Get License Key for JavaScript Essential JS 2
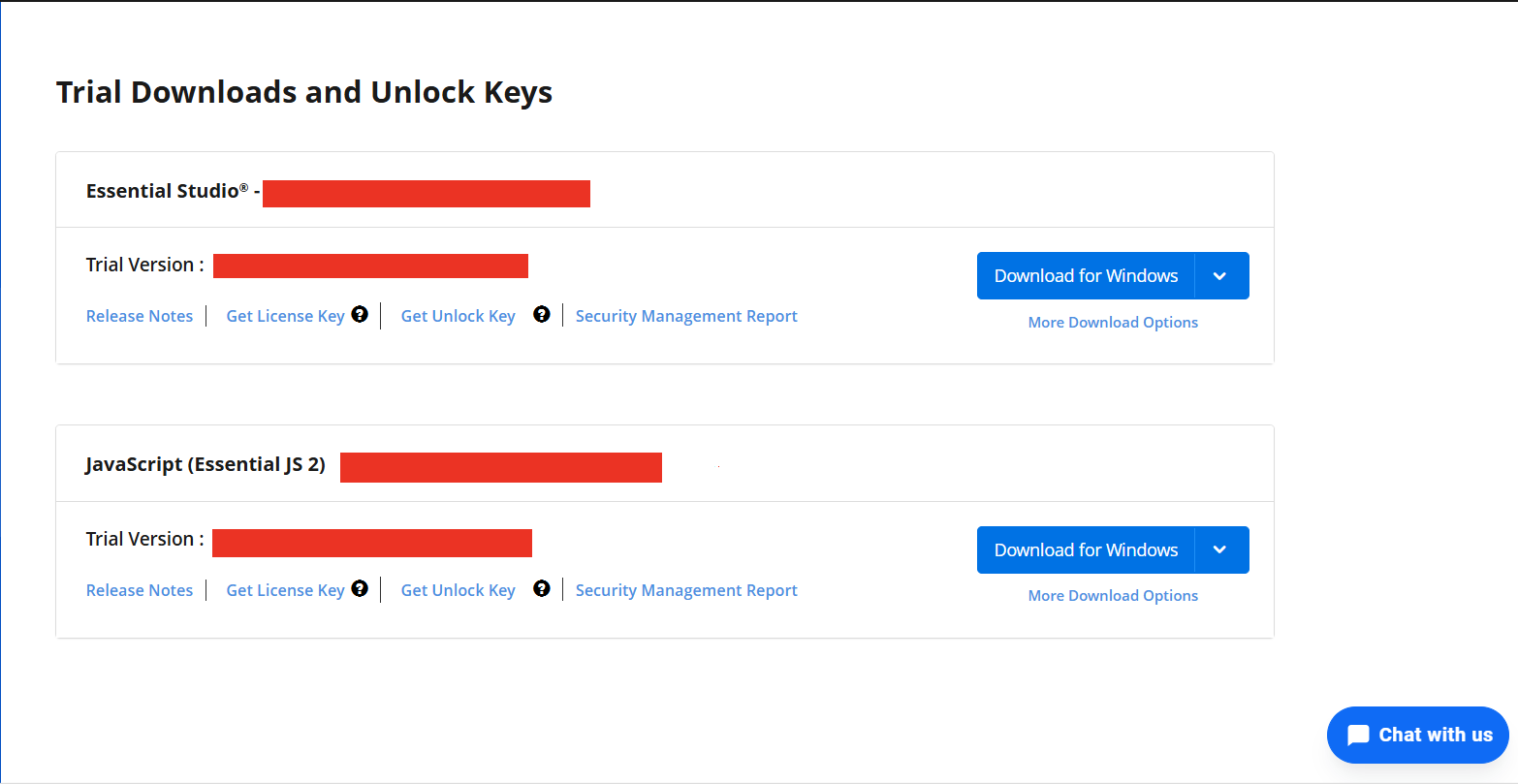Image resolution: width=1518 pixels, height=784 pixels. pos(285,590)
